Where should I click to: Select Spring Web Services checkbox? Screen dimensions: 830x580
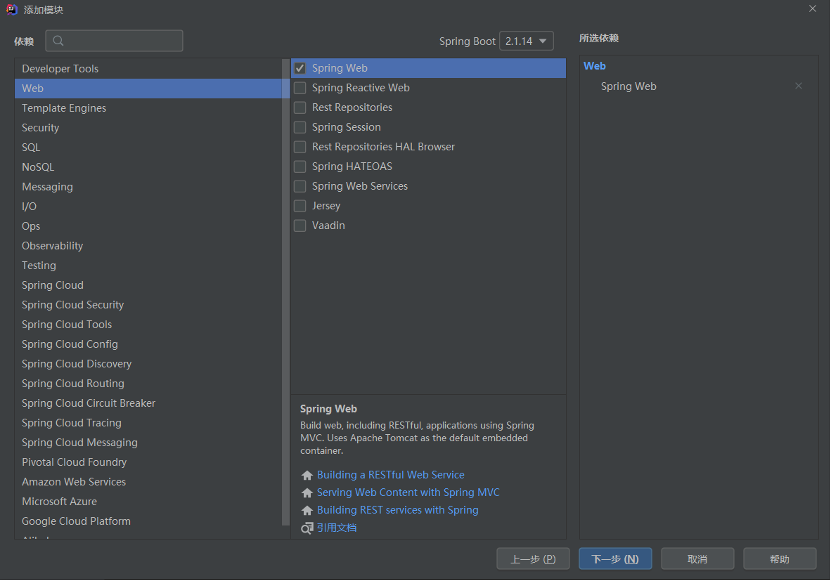point(300,186)
